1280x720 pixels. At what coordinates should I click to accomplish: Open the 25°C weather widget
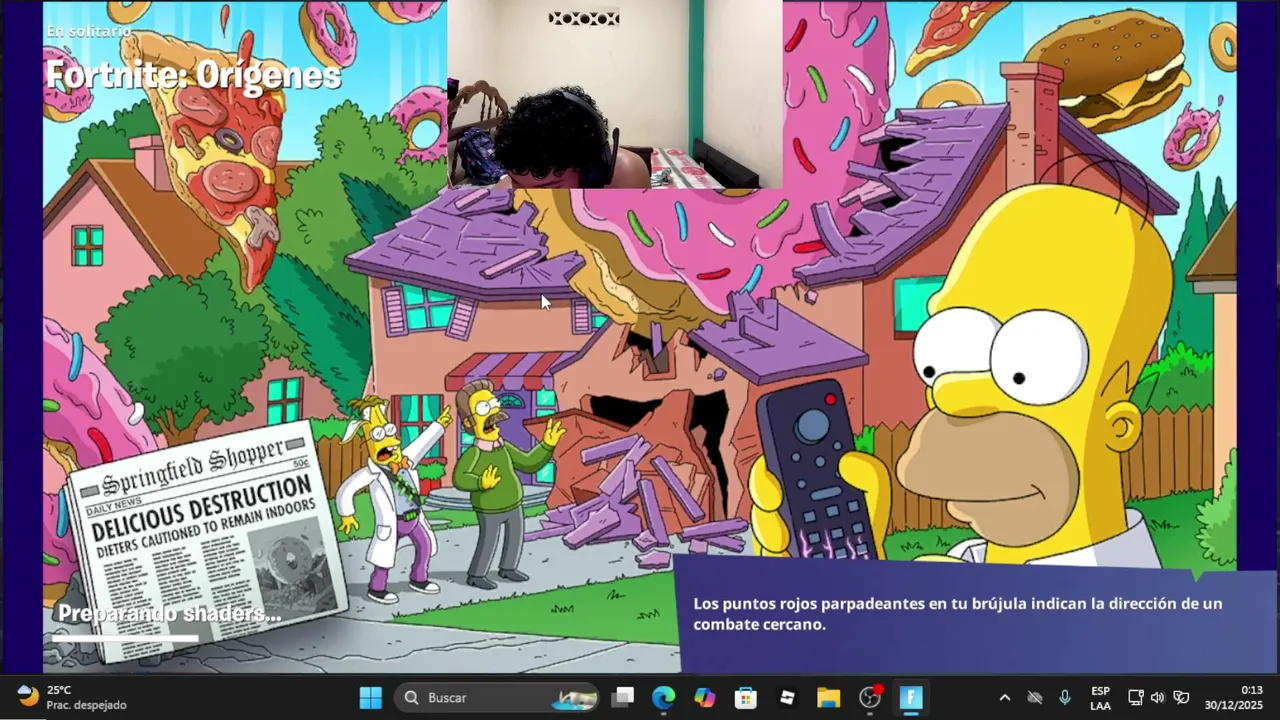pyautogui.click(x=73, y=697)
